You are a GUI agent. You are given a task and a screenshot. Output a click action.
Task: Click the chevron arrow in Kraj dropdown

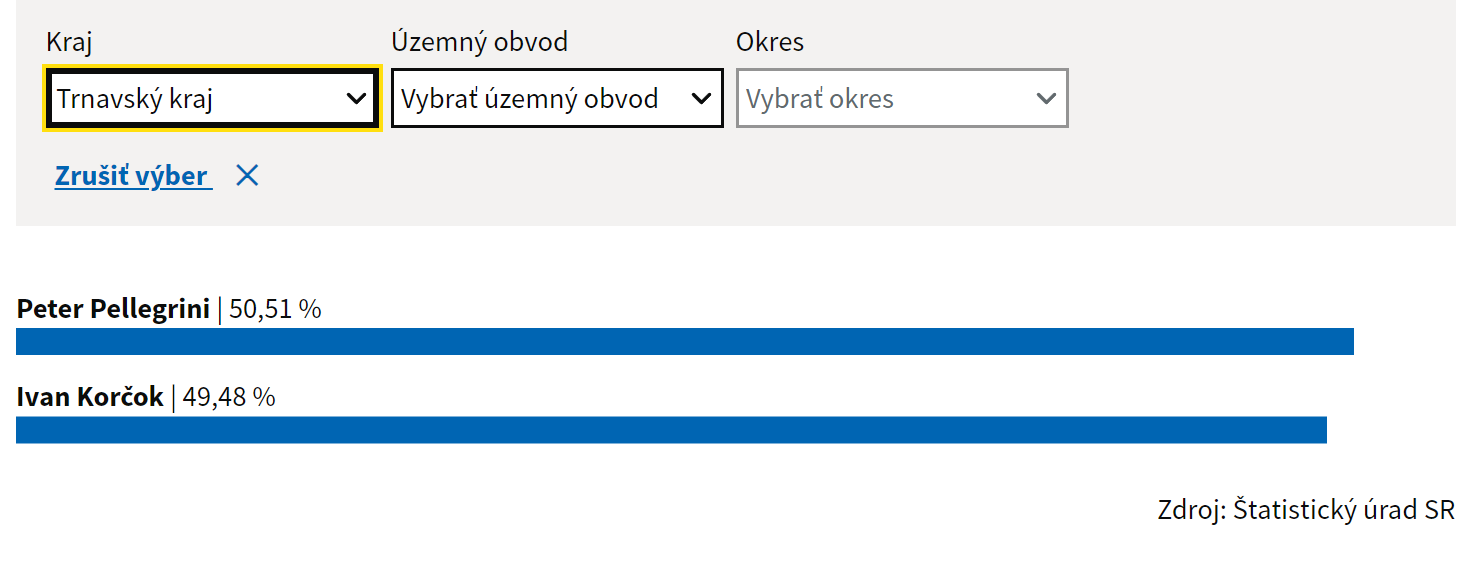[355, 99]
